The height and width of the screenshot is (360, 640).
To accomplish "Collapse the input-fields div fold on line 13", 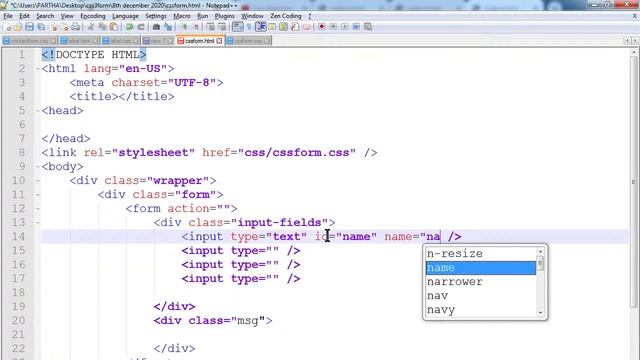I will click(x=38, y=222).
